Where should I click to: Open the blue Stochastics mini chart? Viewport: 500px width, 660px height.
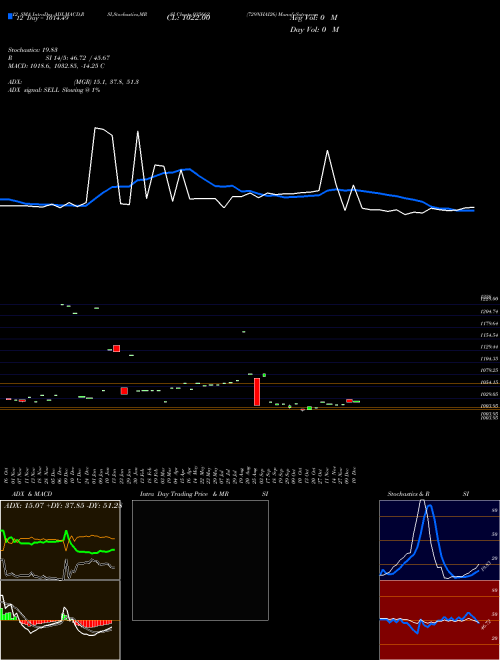pyautogui.click(x=439, y=540)
